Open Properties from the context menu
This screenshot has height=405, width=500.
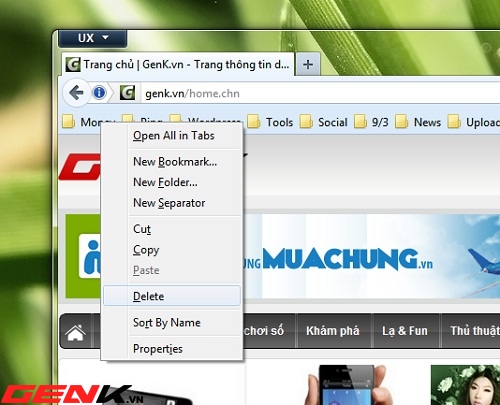point(172,349)
